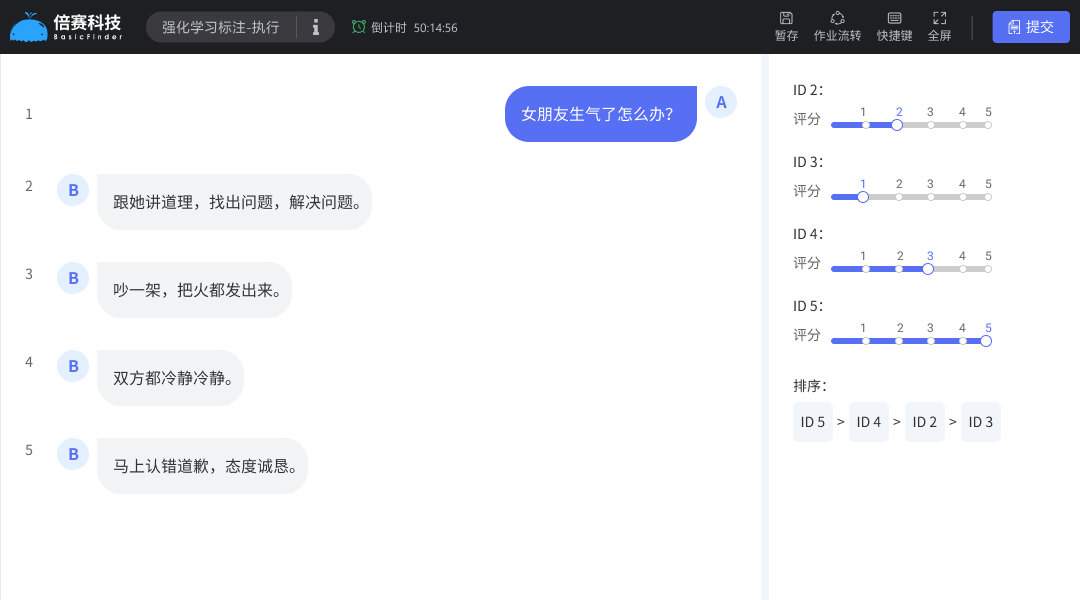1080x600 pixels.
Task: Select the reply 双方都冷静冷静。
Action: tap(170, 378)
